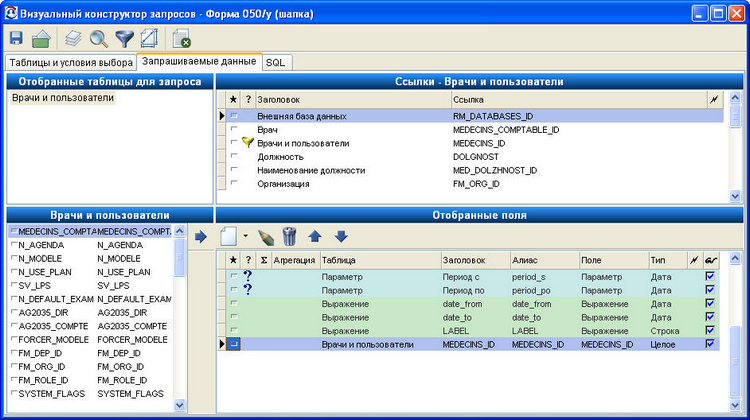Check the box next to FM_ORG_ID field
Screen dimensions: 750x420
click(14, 366)
